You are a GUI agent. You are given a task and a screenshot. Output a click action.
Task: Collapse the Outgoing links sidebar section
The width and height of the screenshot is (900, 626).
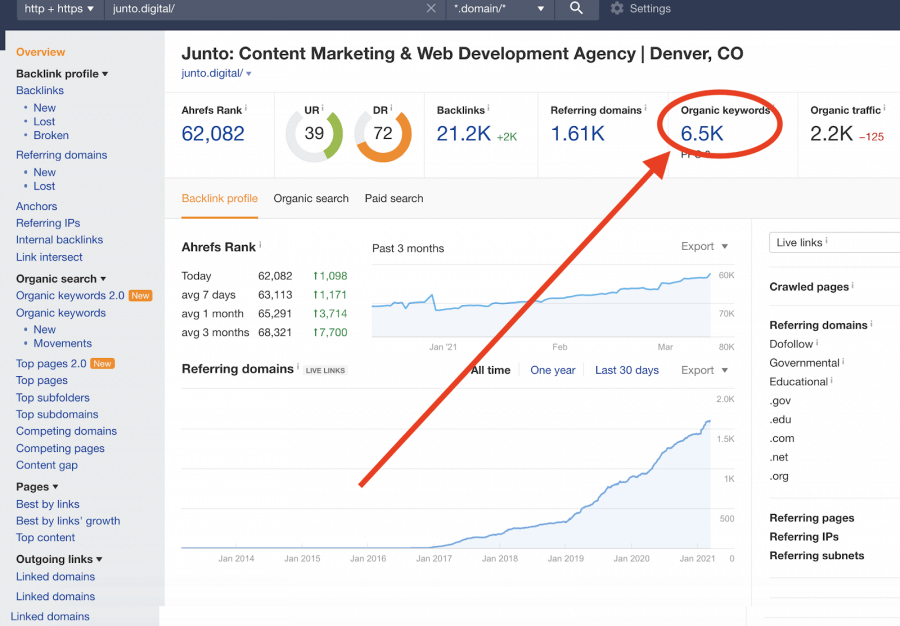(x=99, y=559)
